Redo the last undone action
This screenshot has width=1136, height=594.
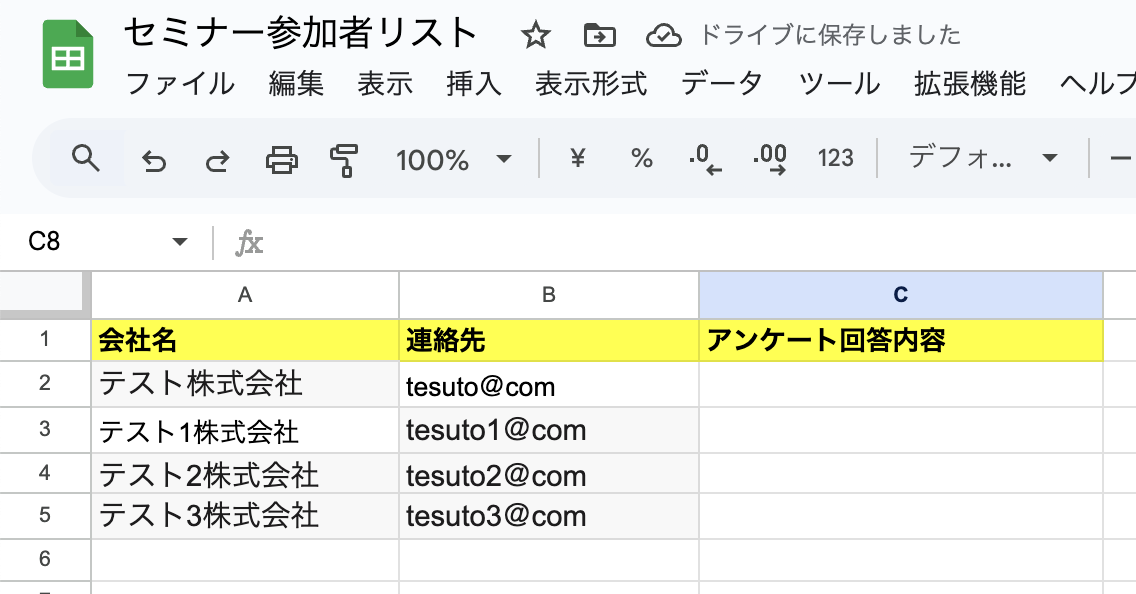(x=216, y=159)
